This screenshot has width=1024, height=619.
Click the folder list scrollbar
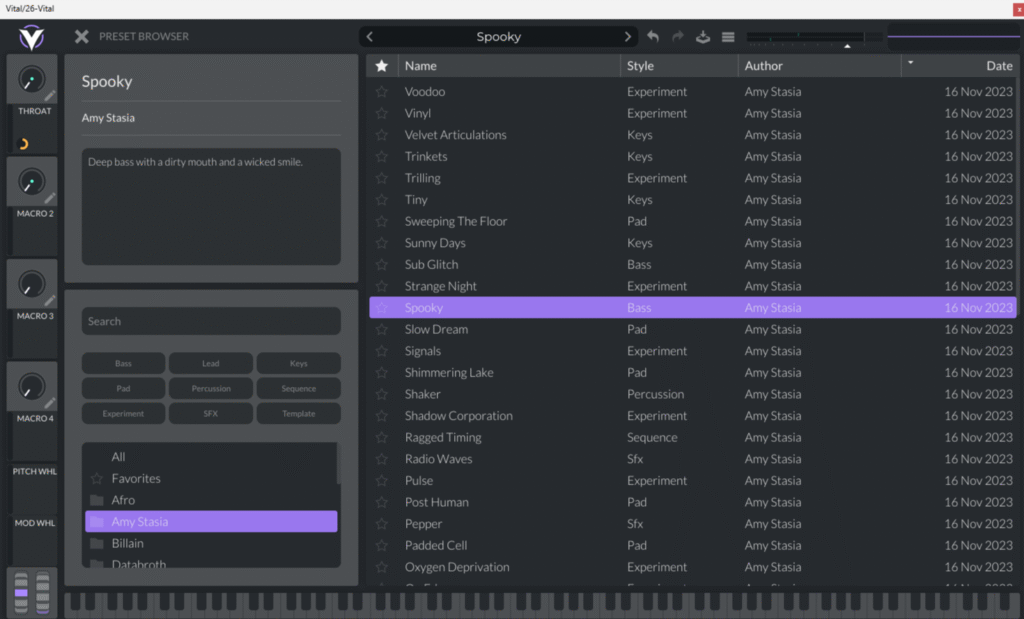tap(338, 464)
